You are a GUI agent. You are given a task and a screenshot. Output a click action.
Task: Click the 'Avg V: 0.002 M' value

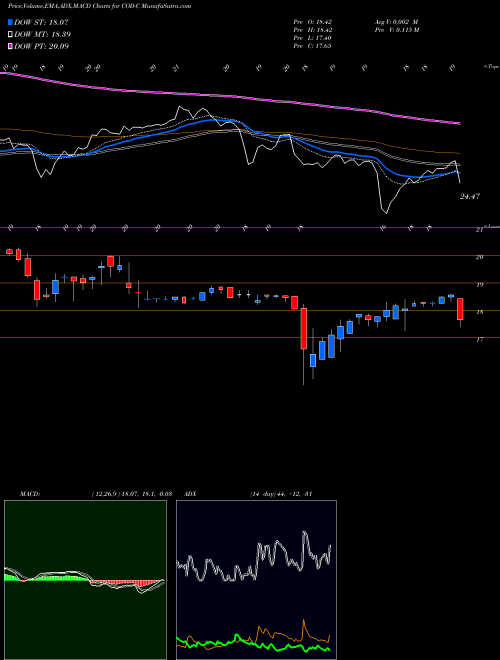(x=396, y=22)
